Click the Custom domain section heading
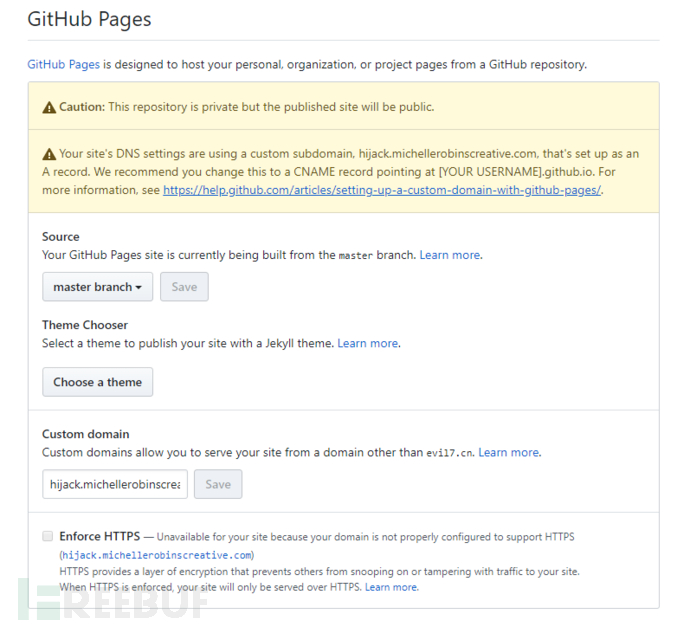The height and width of the screenshot is (627, 690). pyautogui.click(x=86, y=434)
